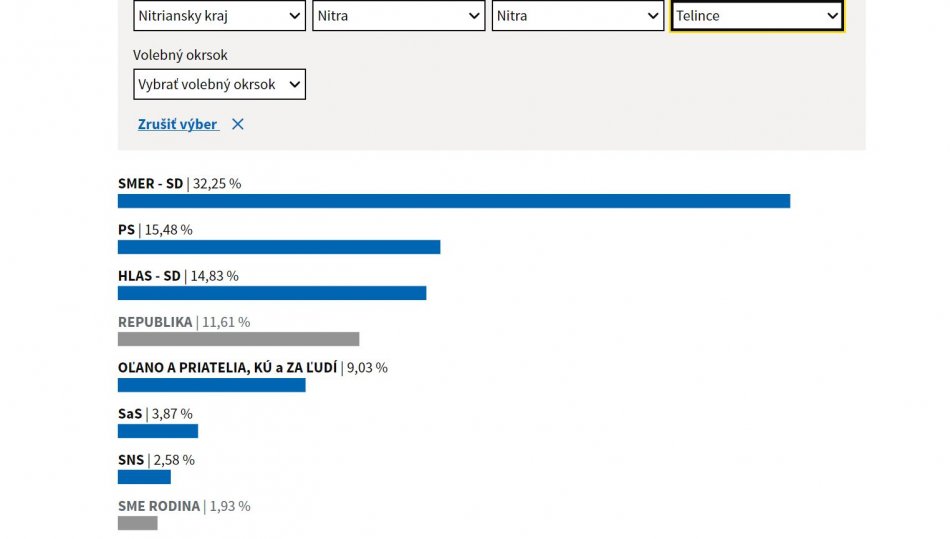This screenshot has height=539, width=950.
Task: Click the SMER - SD party name
Action: [150, 184]
